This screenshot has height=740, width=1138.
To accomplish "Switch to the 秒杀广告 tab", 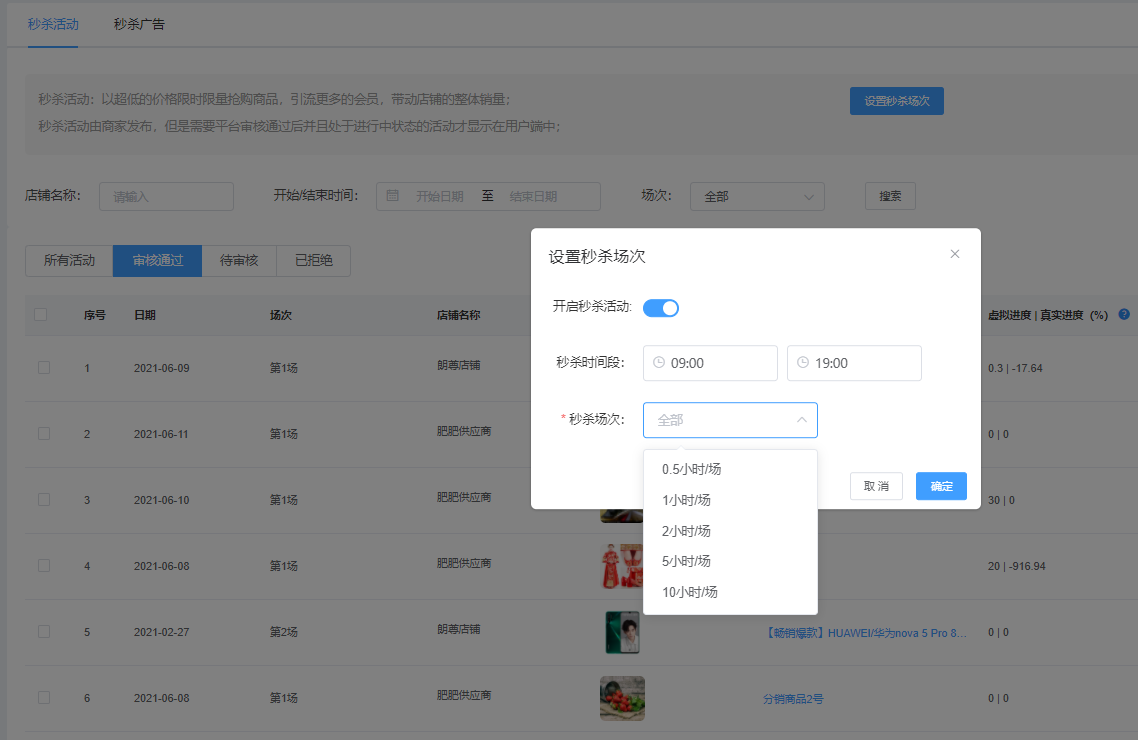I will (139, 24).
